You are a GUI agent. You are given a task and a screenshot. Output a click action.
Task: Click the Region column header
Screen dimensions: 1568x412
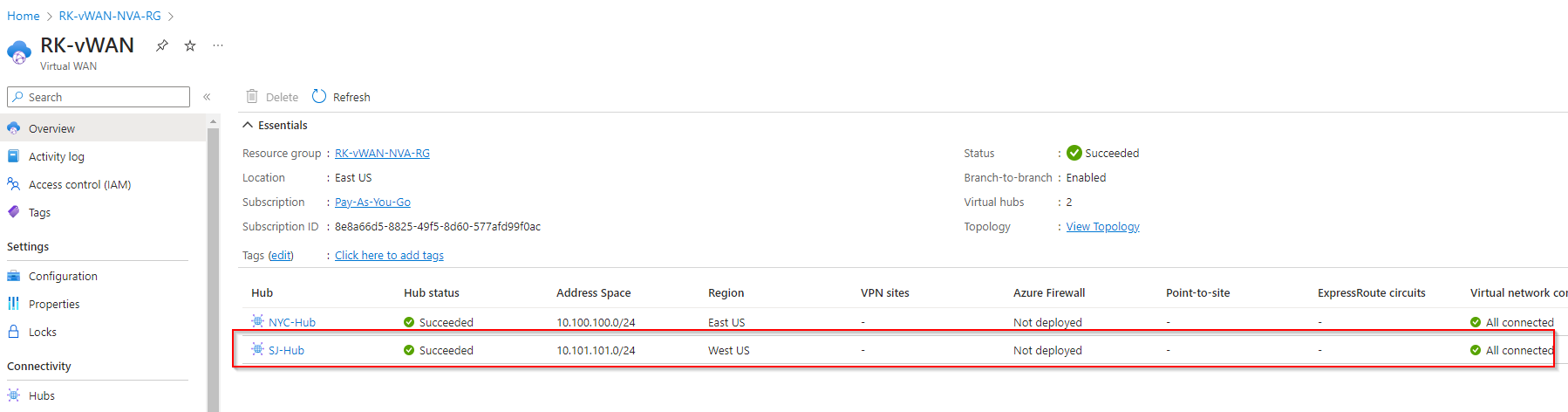tap(726, 292)
